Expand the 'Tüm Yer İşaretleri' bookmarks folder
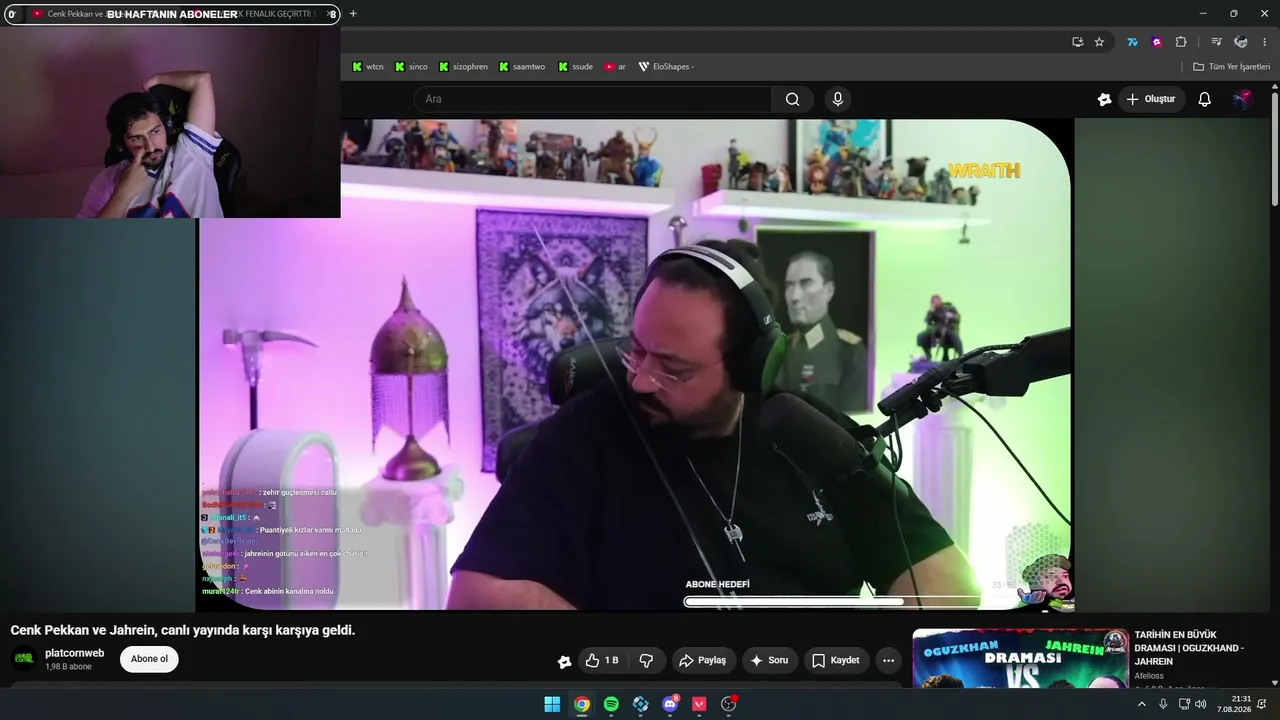 point(1231,67)
